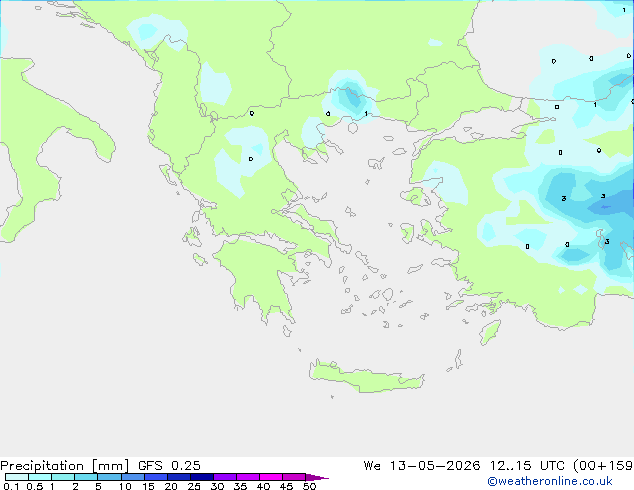Click the 30–35 mm purple swatch
Viewport: 634px width, 490px height.
tap(225, 477)
